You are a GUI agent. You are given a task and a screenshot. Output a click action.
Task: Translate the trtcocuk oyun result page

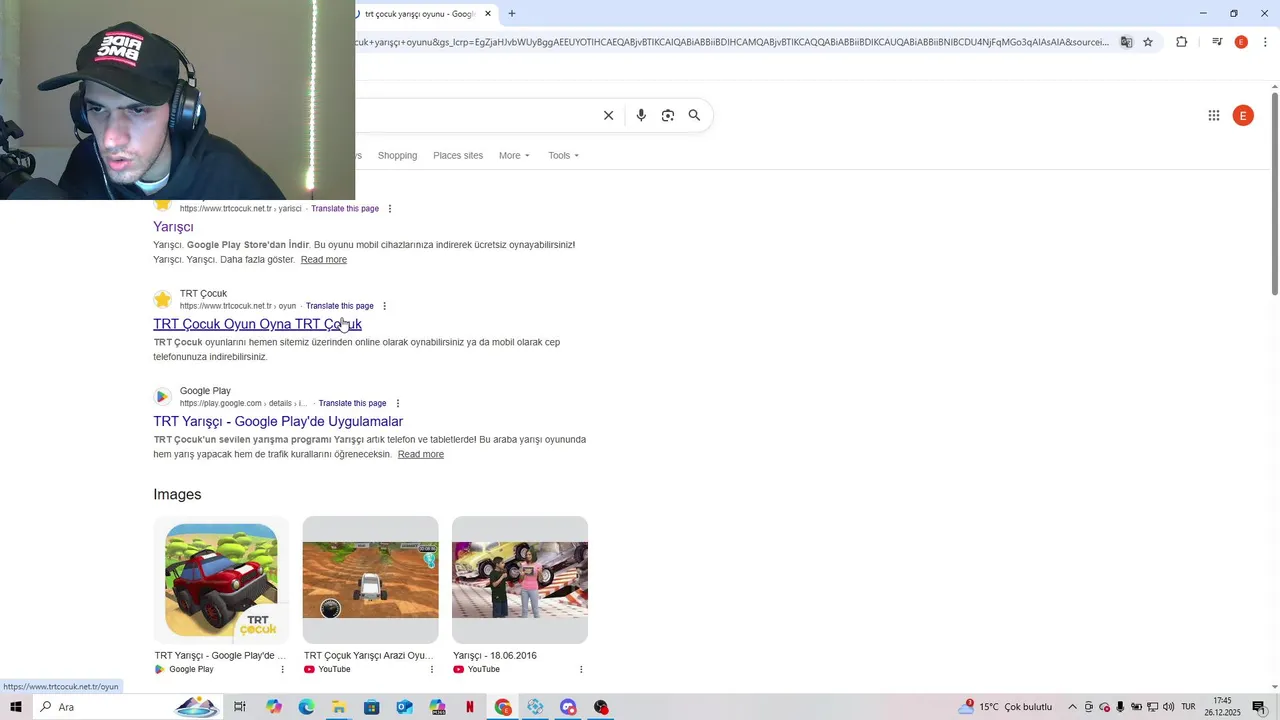tap(340, 306)
